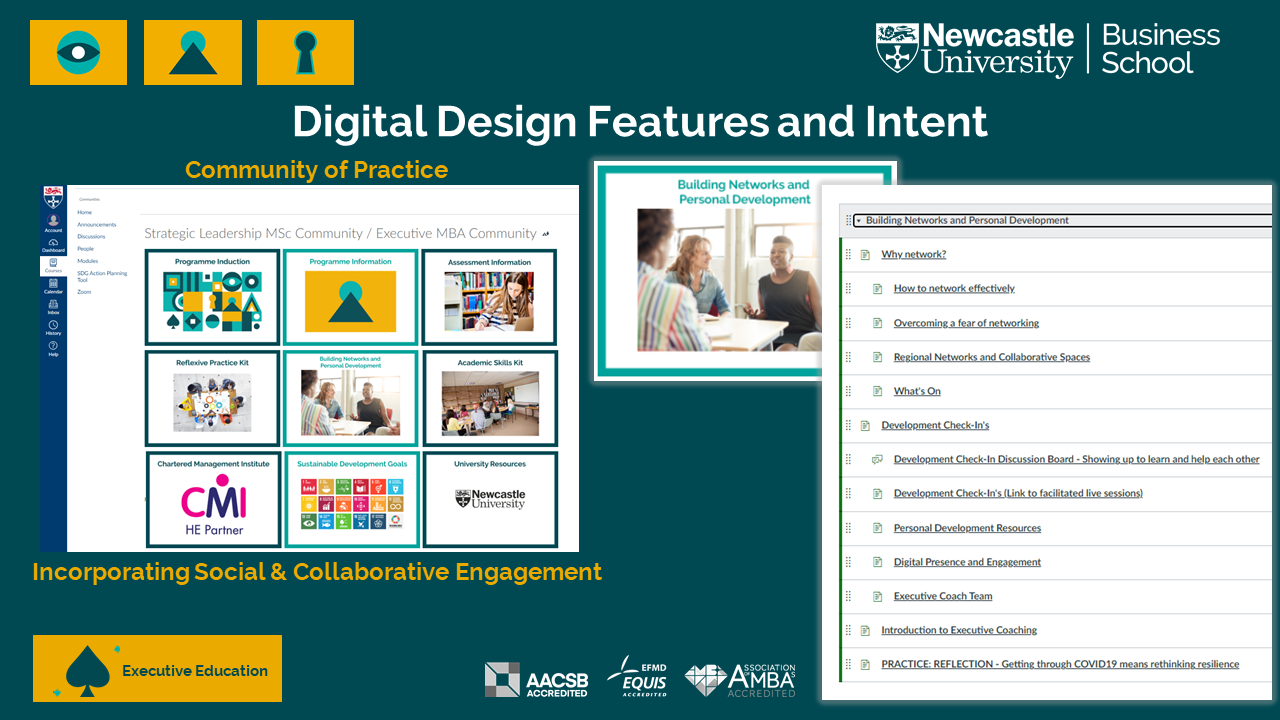Click the Sustainable Development Goals tile
This screenshot has width=1280, height=720.
point(351,499)
